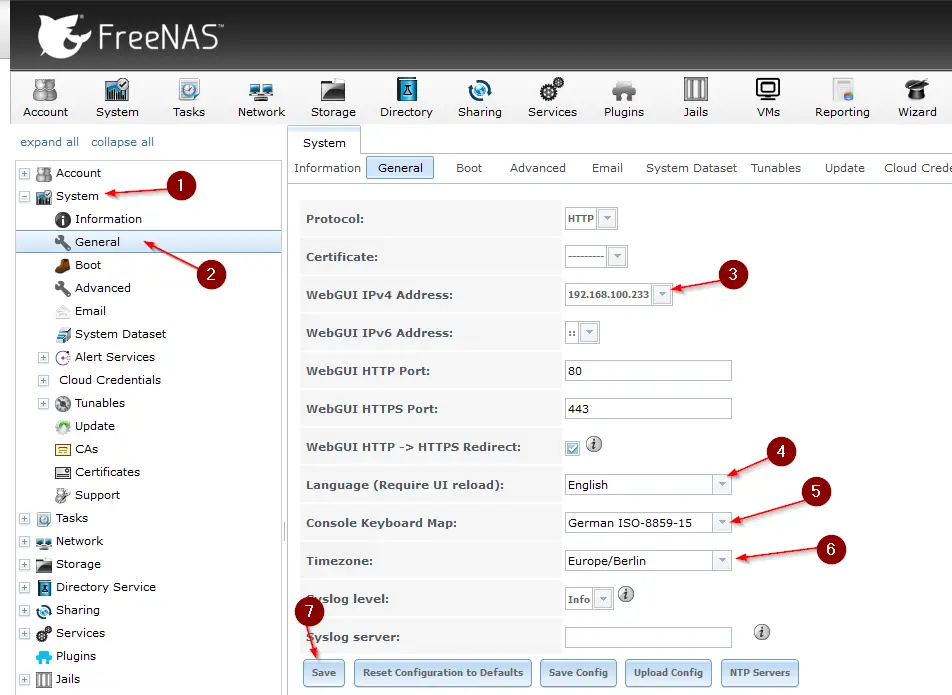Switch to the General tab
This screenshot has width=952, height=695.
(400, 168)
